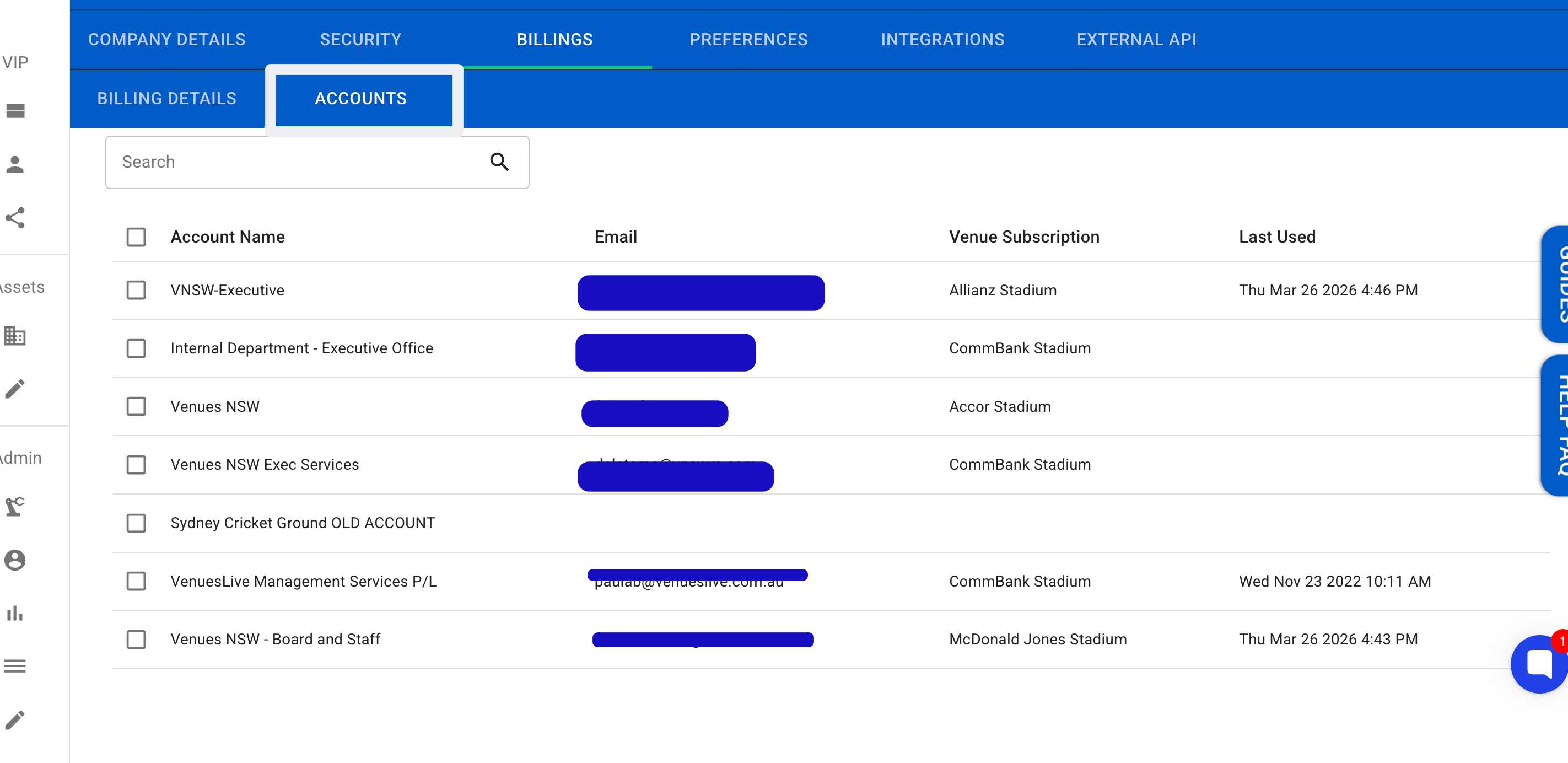The height and width of the screenshot is (763, 1568).
Task: Open the building grid icon under Assets
Action: click(15, 336)
